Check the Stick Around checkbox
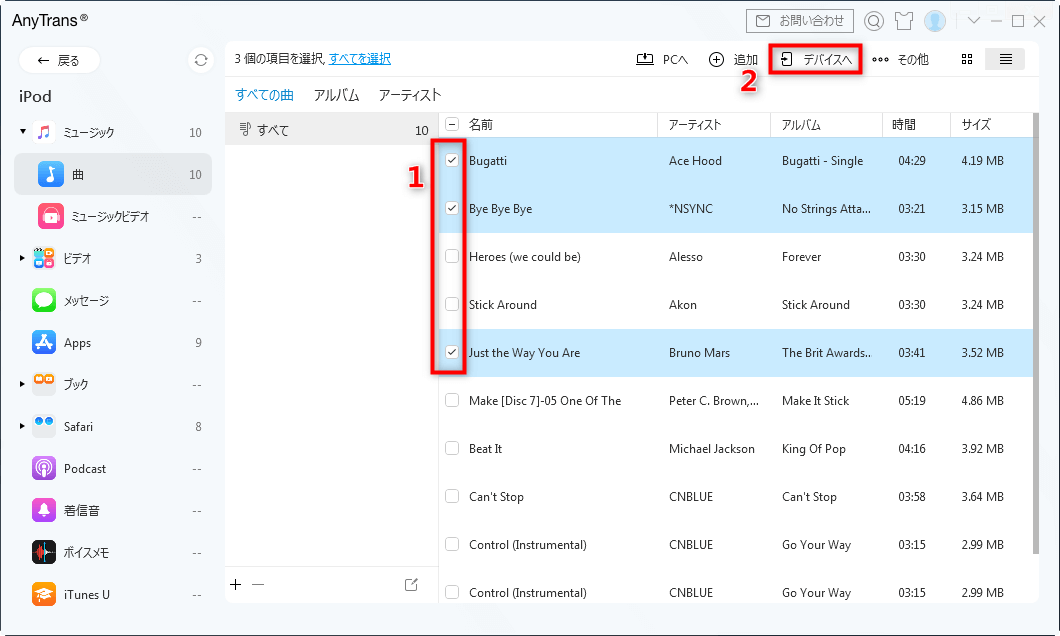The width and height of the screenshot is (1060, 636). pos(452,304)
